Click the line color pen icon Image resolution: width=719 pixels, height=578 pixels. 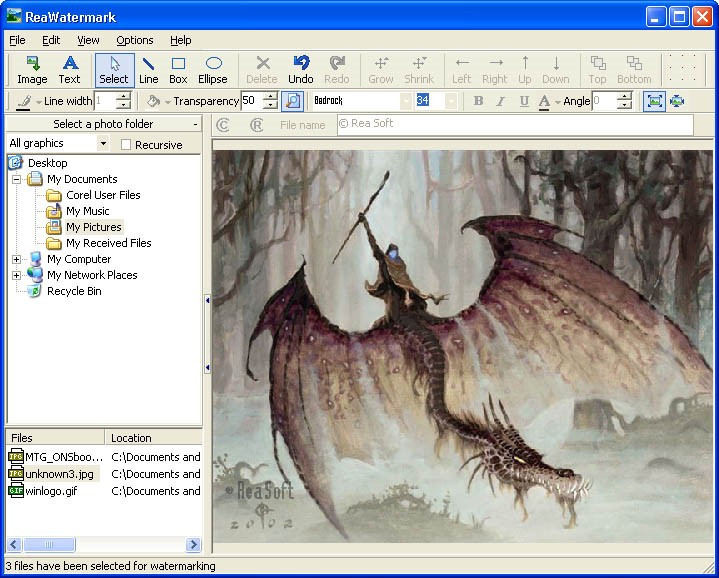point(24,101)
